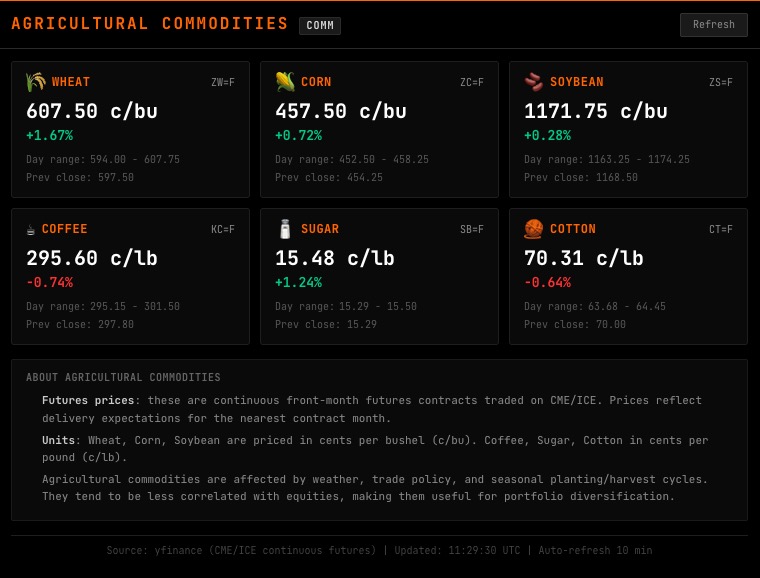This screenshot has width=760, height=578.
Task: Click the Agricultural Commodities page title
Action: click(x=150, y=24)
